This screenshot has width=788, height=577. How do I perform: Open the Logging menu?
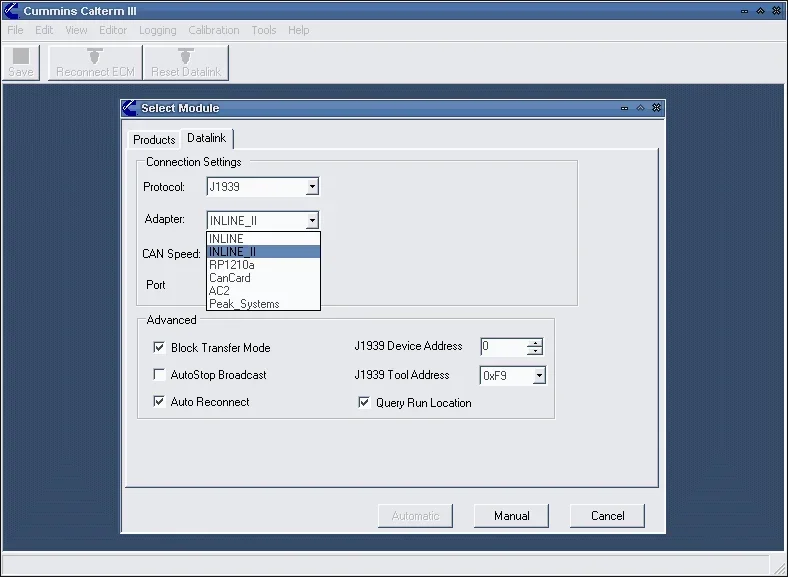157,30
